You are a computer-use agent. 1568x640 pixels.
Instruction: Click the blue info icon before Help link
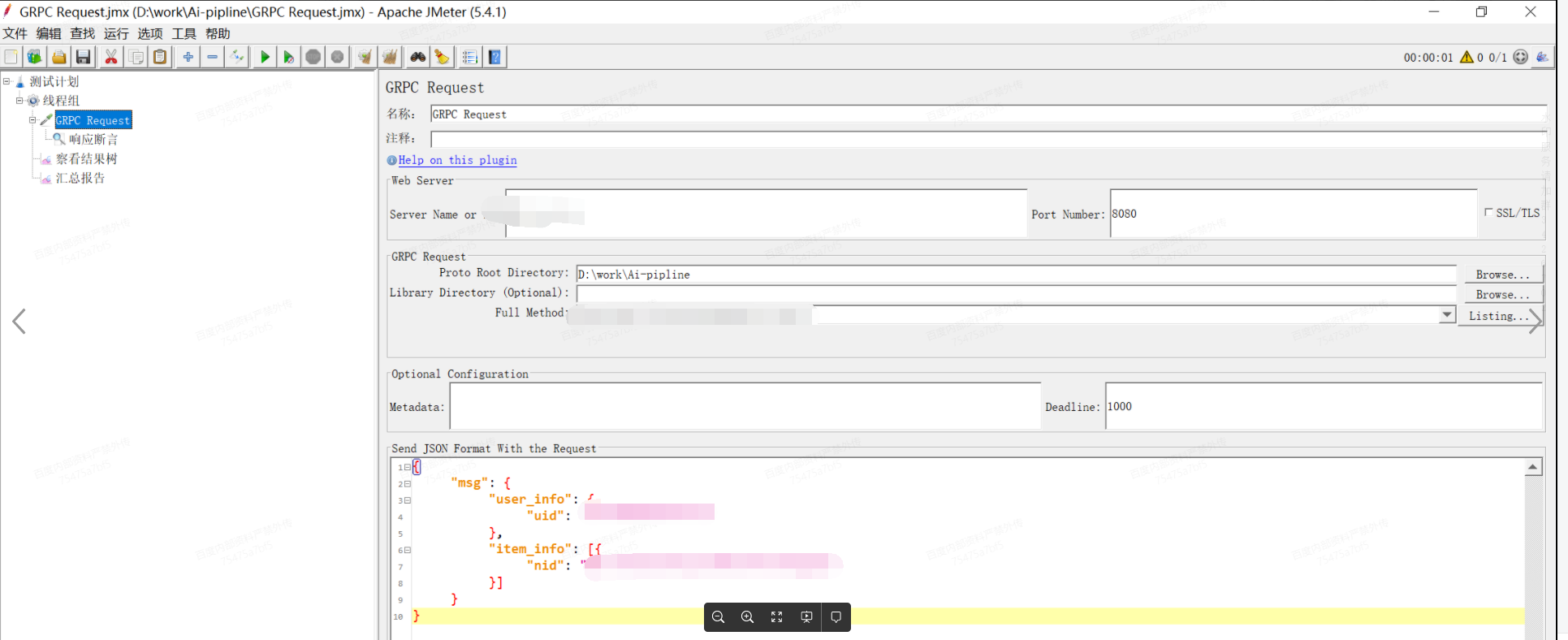[x=391, y=161]
